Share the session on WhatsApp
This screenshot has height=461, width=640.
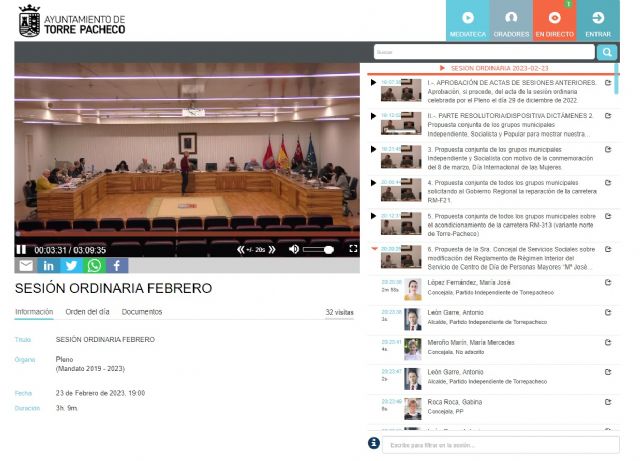coord(94,266)
